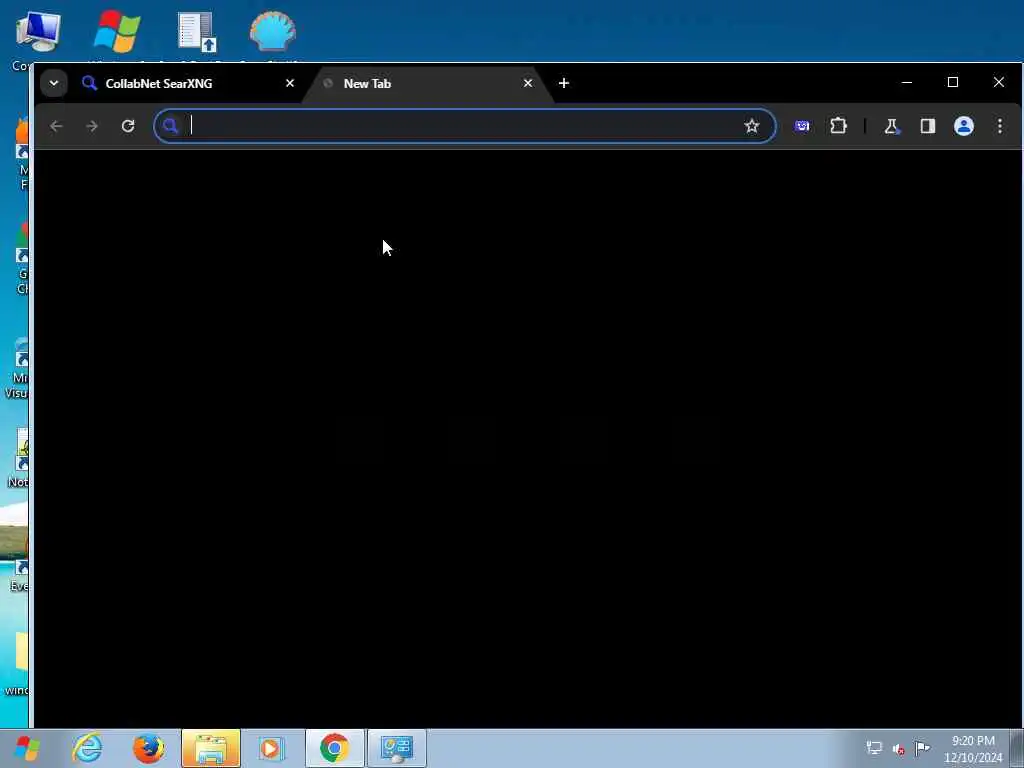Image resolution: width=1024 pixels, height=768 pixels.
Task: Bookmark this tab with the star
Action: pos(752,126)
